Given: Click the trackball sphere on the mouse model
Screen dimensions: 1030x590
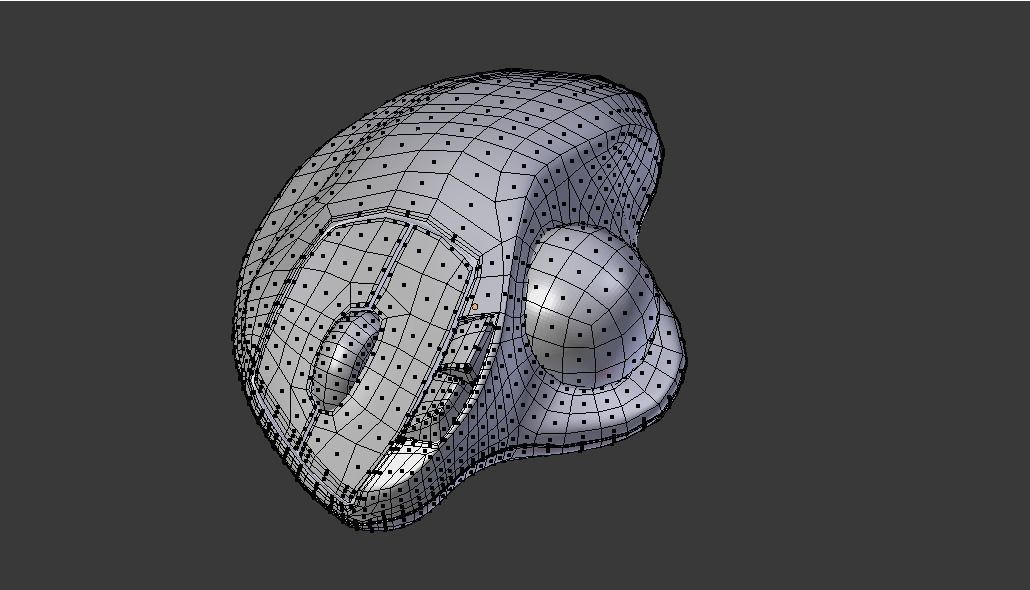Looking at the screenshot, I should [591, 307].
